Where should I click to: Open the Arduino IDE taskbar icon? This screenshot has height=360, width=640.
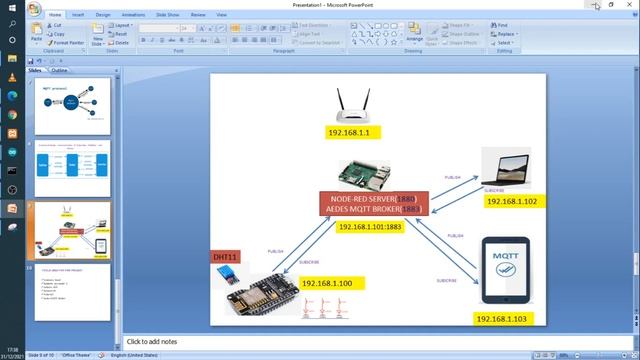[x=12, y=152]
